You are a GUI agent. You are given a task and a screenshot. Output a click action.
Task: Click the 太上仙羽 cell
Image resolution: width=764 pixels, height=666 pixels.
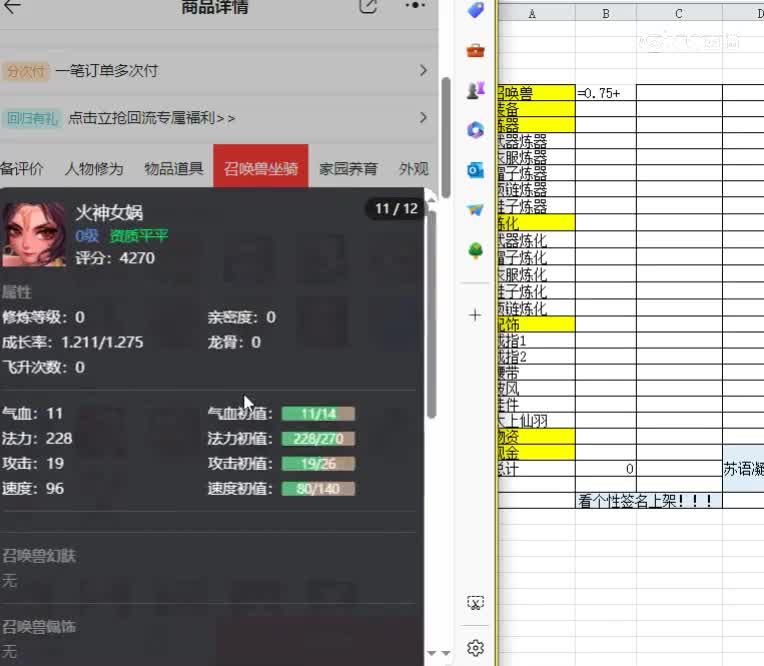point(536,420)
